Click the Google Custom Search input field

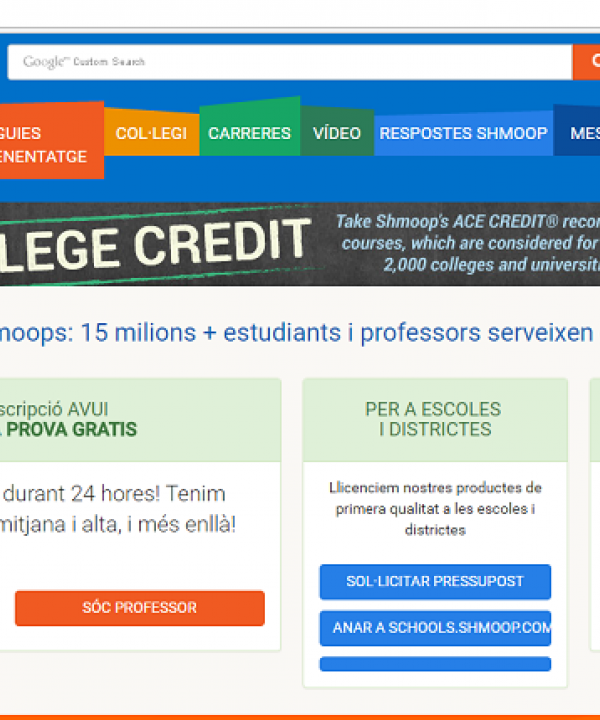coord(290,62)
